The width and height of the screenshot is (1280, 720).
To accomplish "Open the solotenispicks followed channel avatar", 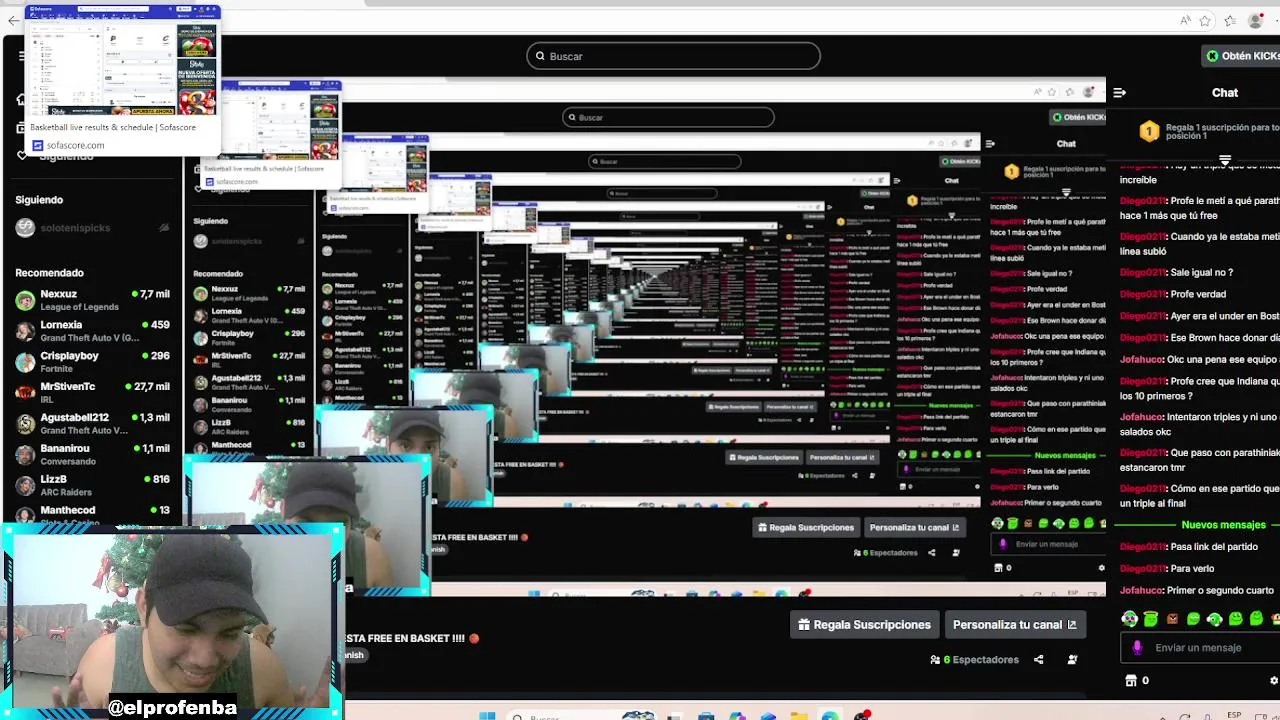I will (x=25, y=228).
